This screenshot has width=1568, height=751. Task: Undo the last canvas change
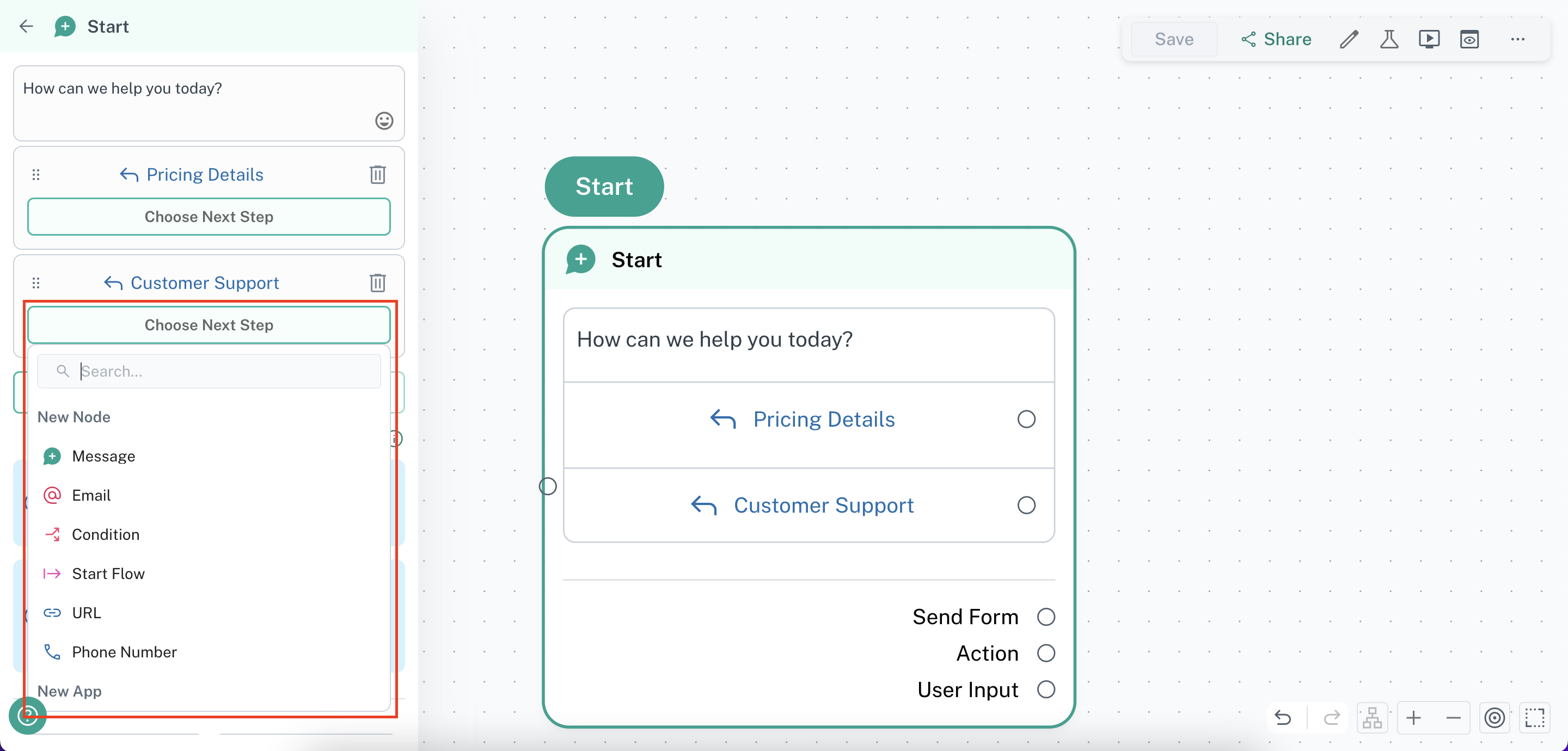pyautogui.click(x=1283, y=717)
